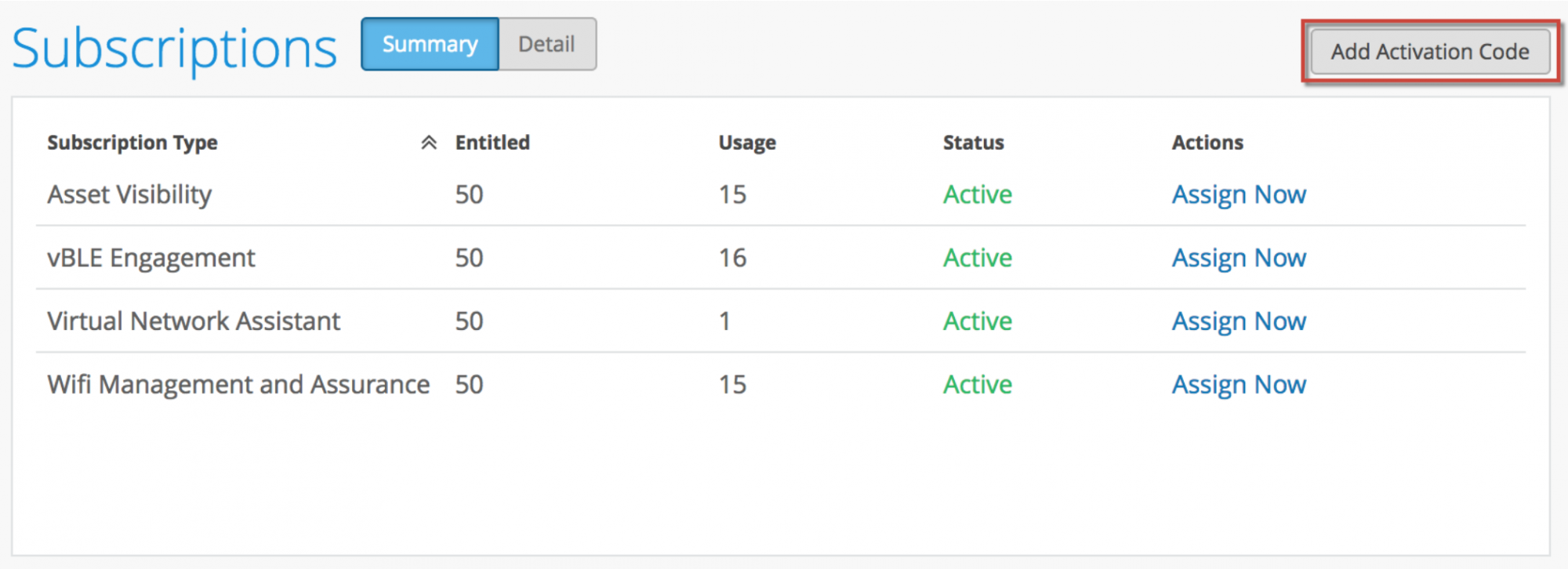This screenshot has width=1568, height=569.
Task: Click the Entitled column header
Action: (492, 143)
